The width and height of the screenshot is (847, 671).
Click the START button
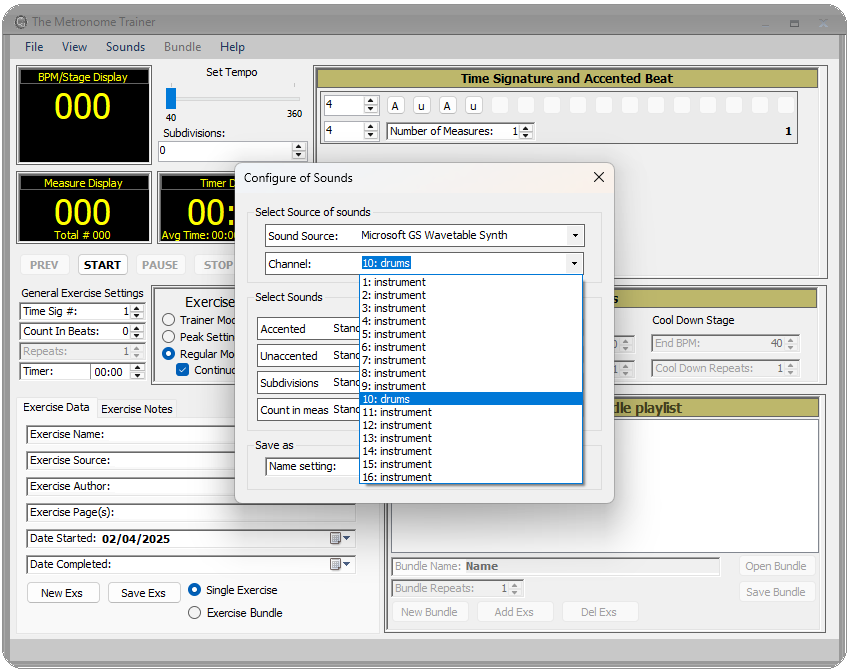[x=102, y=265]
